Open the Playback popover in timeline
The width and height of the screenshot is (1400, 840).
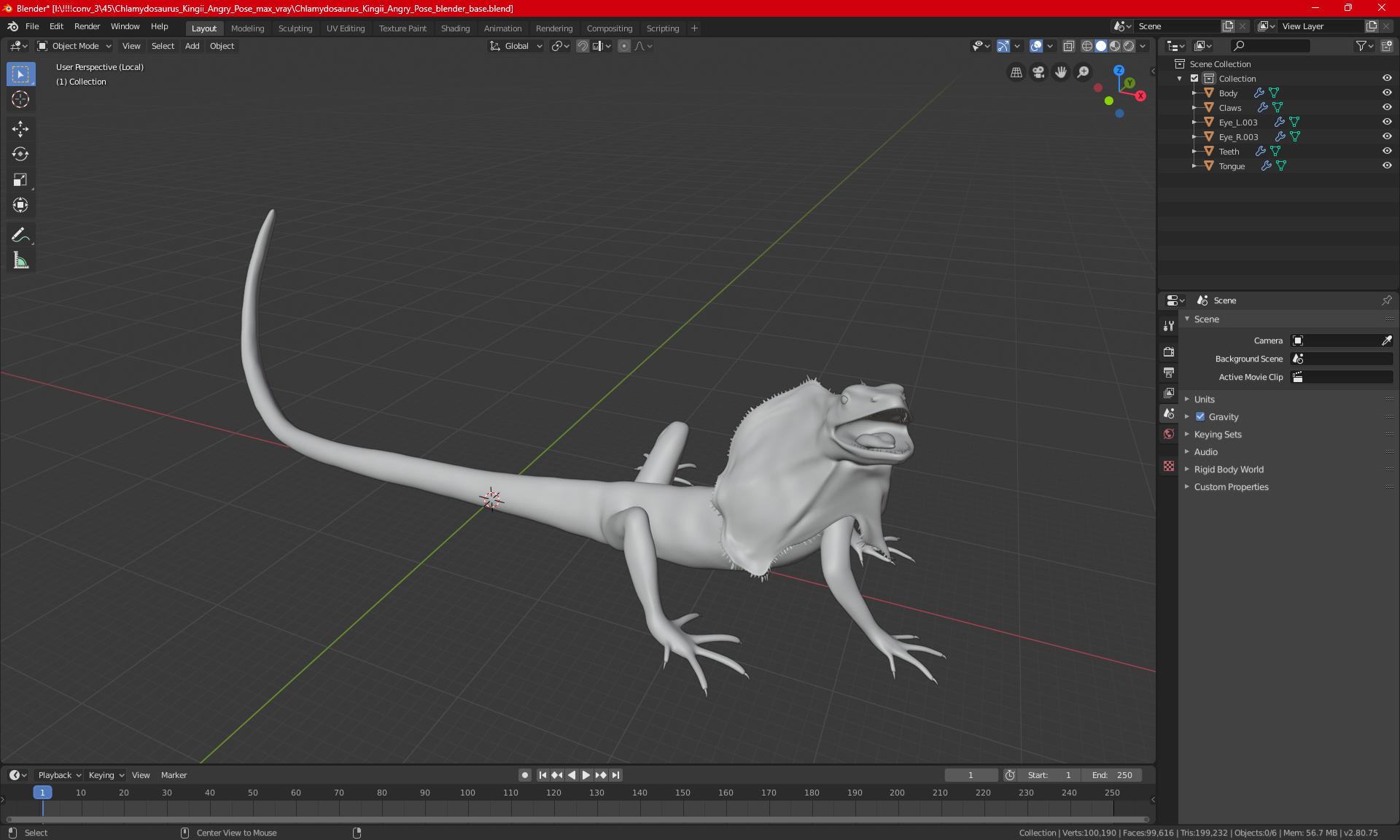coord(58,775)
